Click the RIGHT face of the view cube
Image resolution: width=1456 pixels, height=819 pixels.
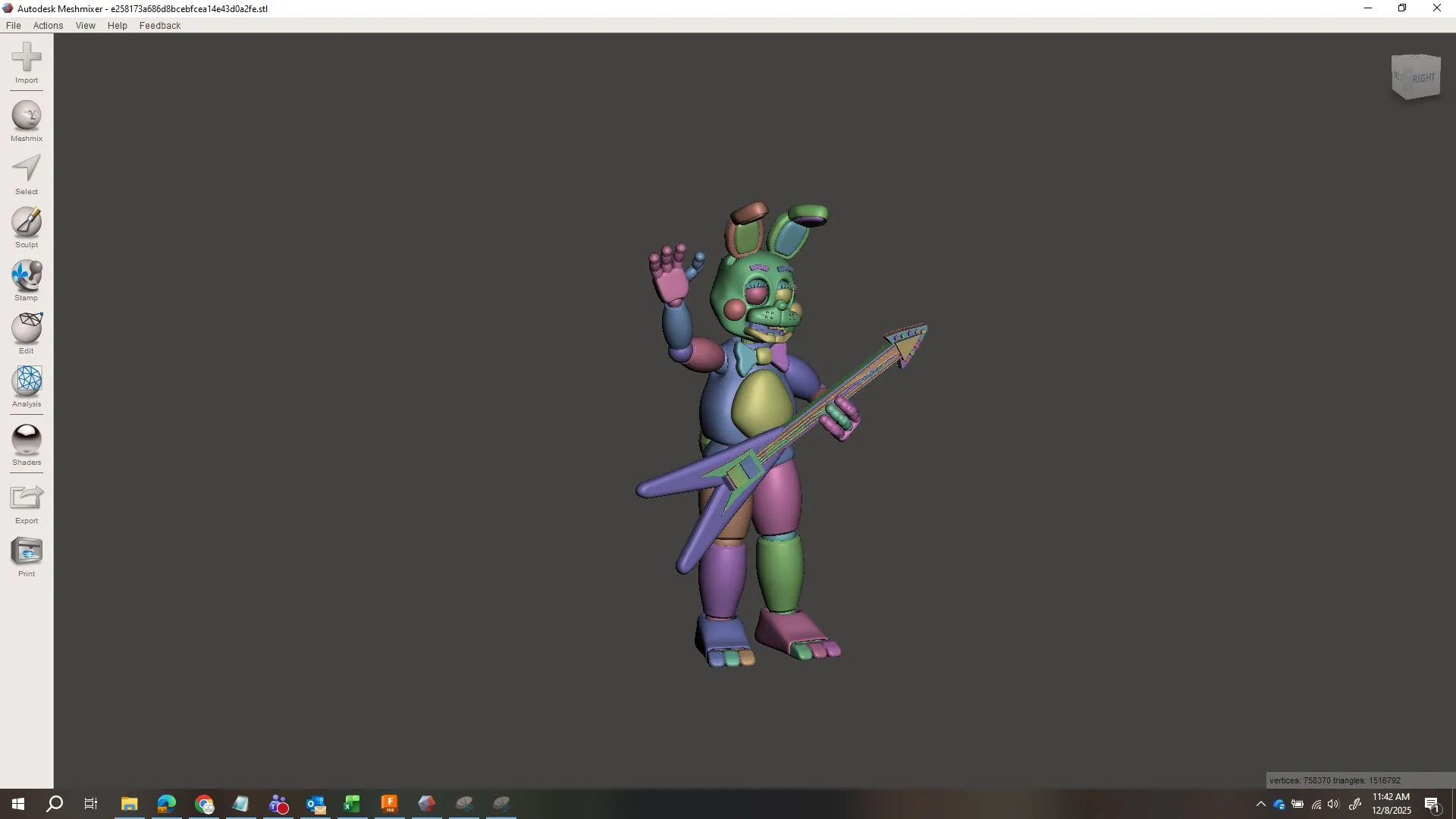[1424, 75]
